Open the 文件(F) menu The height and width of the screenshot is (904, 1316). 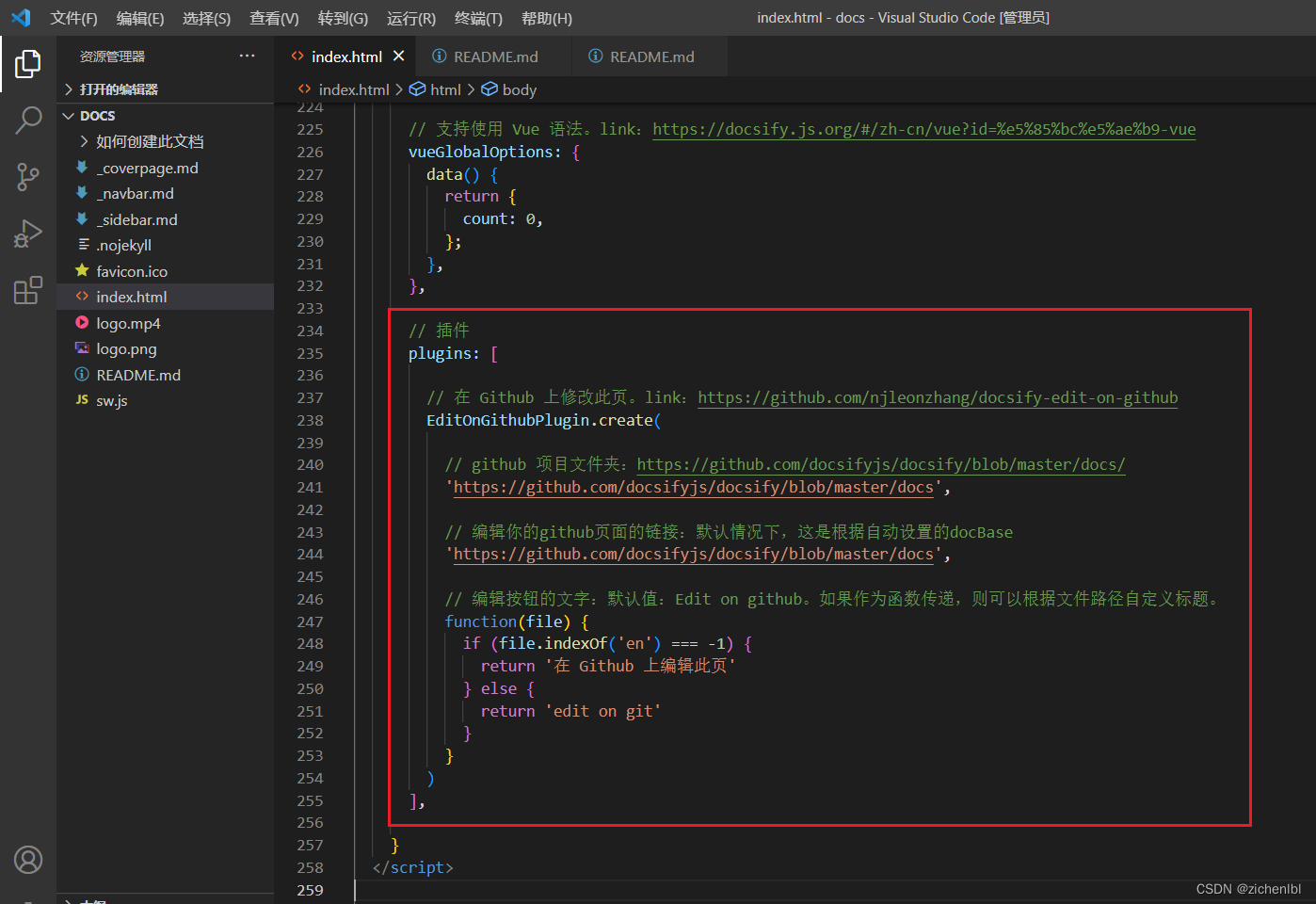pyautogui.click(x=73, y=18)
